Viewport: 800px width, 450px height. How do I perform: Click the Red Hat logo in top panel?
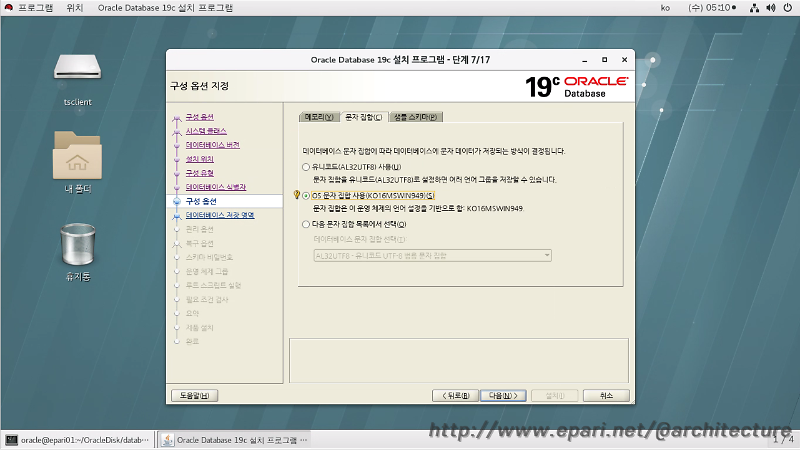(x=9, y=8)
